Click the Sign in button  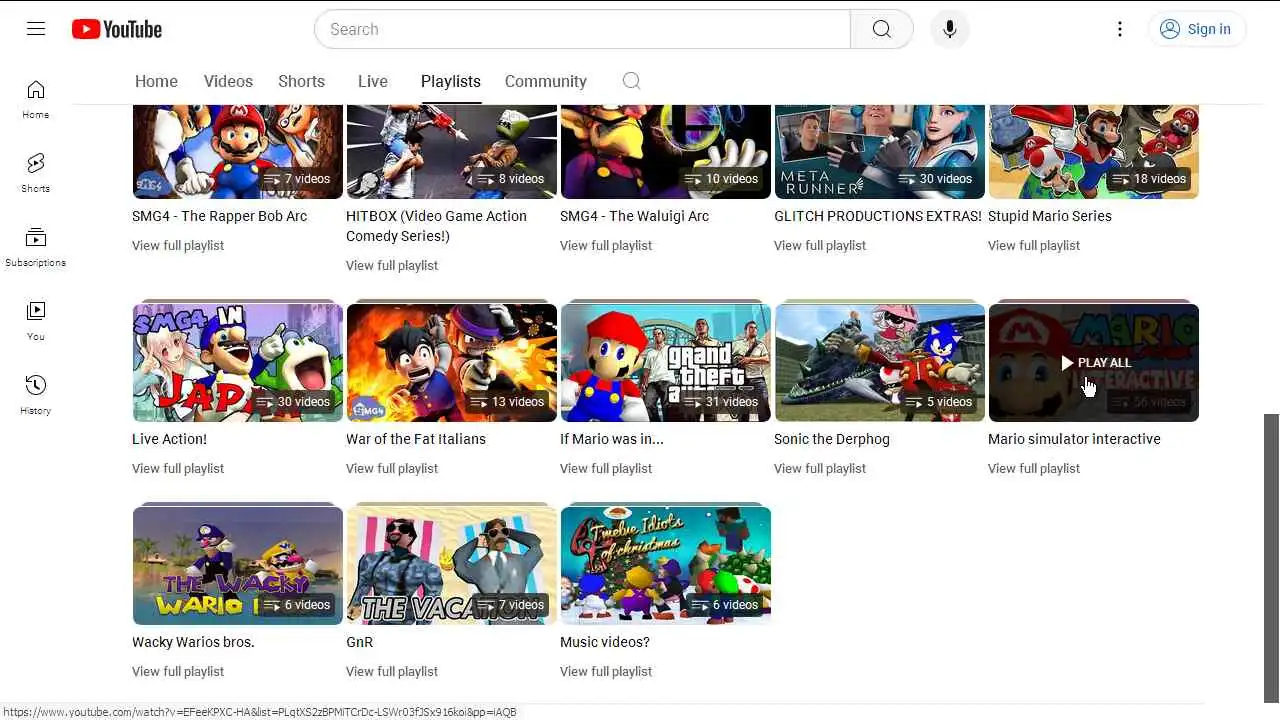(x=1196, y=29)
